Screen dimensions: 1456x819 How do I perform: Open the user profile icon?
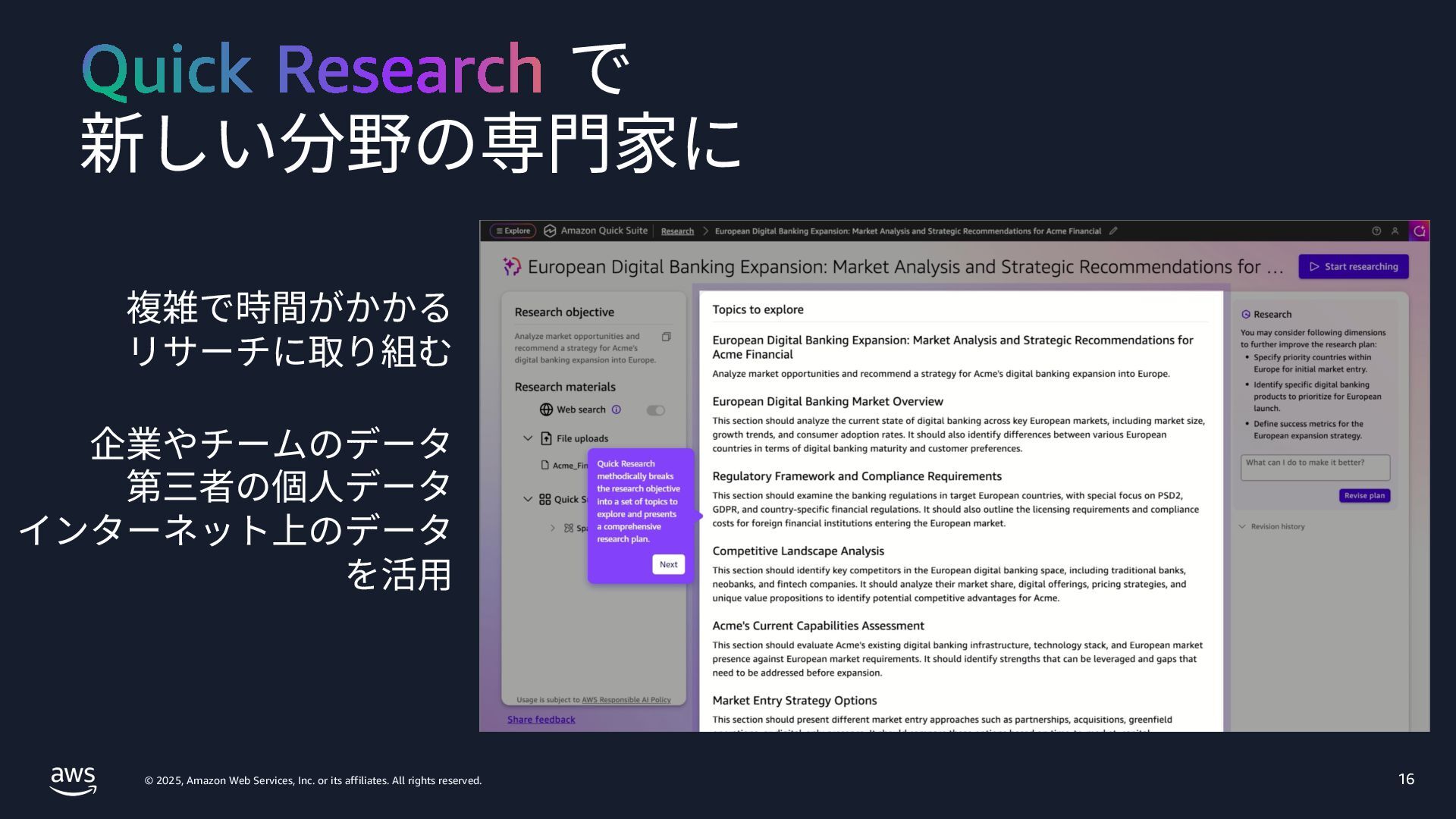click(x=1395, y=231)
